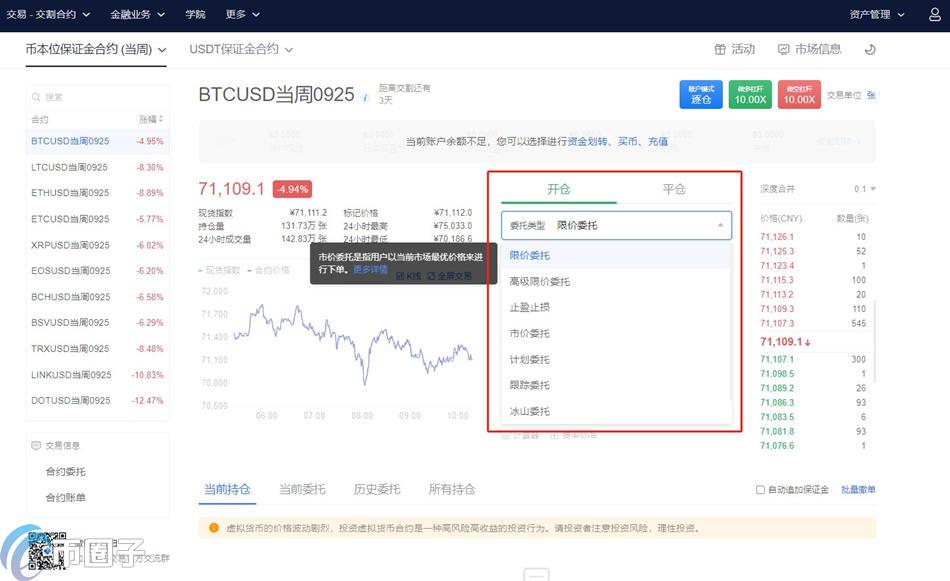Select LTCUSD当周0925 contract row
The image size is (950, 581).
point(98,167)
